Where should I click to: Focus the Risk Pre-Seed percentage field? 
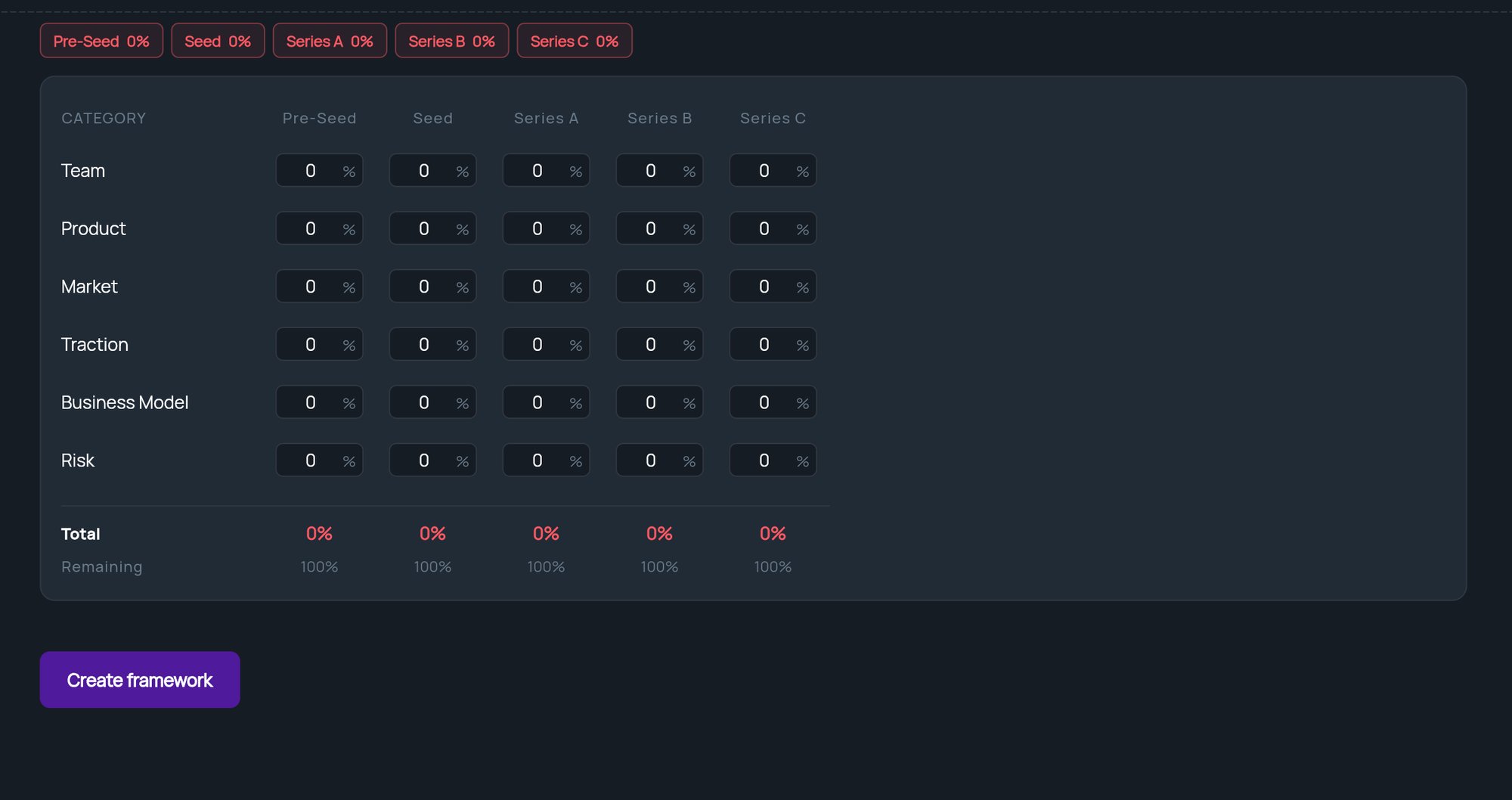click(x=319, y=460)
